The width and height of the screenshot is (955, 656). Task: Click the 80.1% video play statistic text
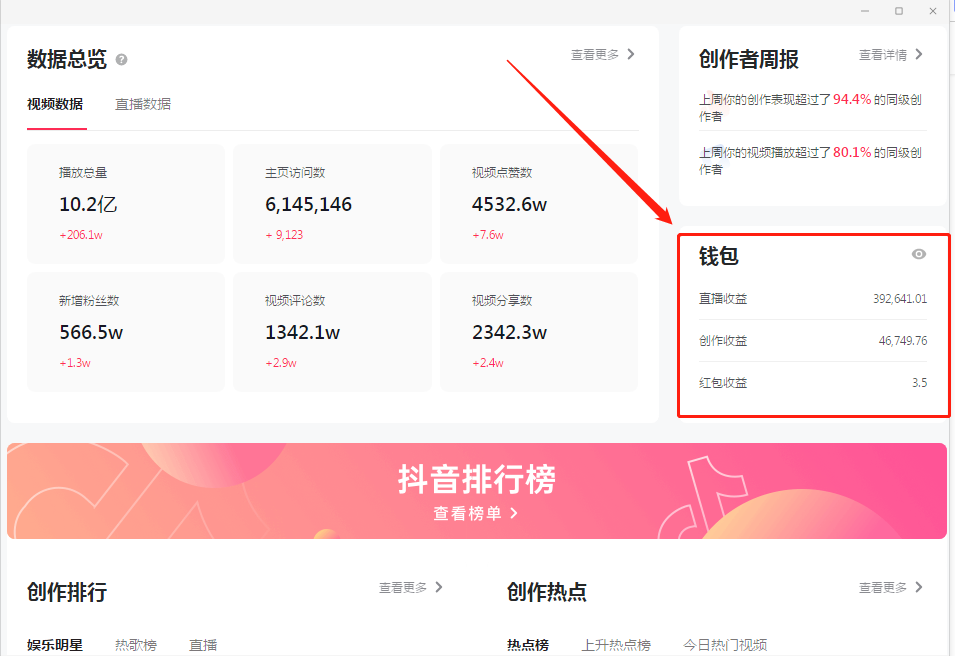point(852,152)
